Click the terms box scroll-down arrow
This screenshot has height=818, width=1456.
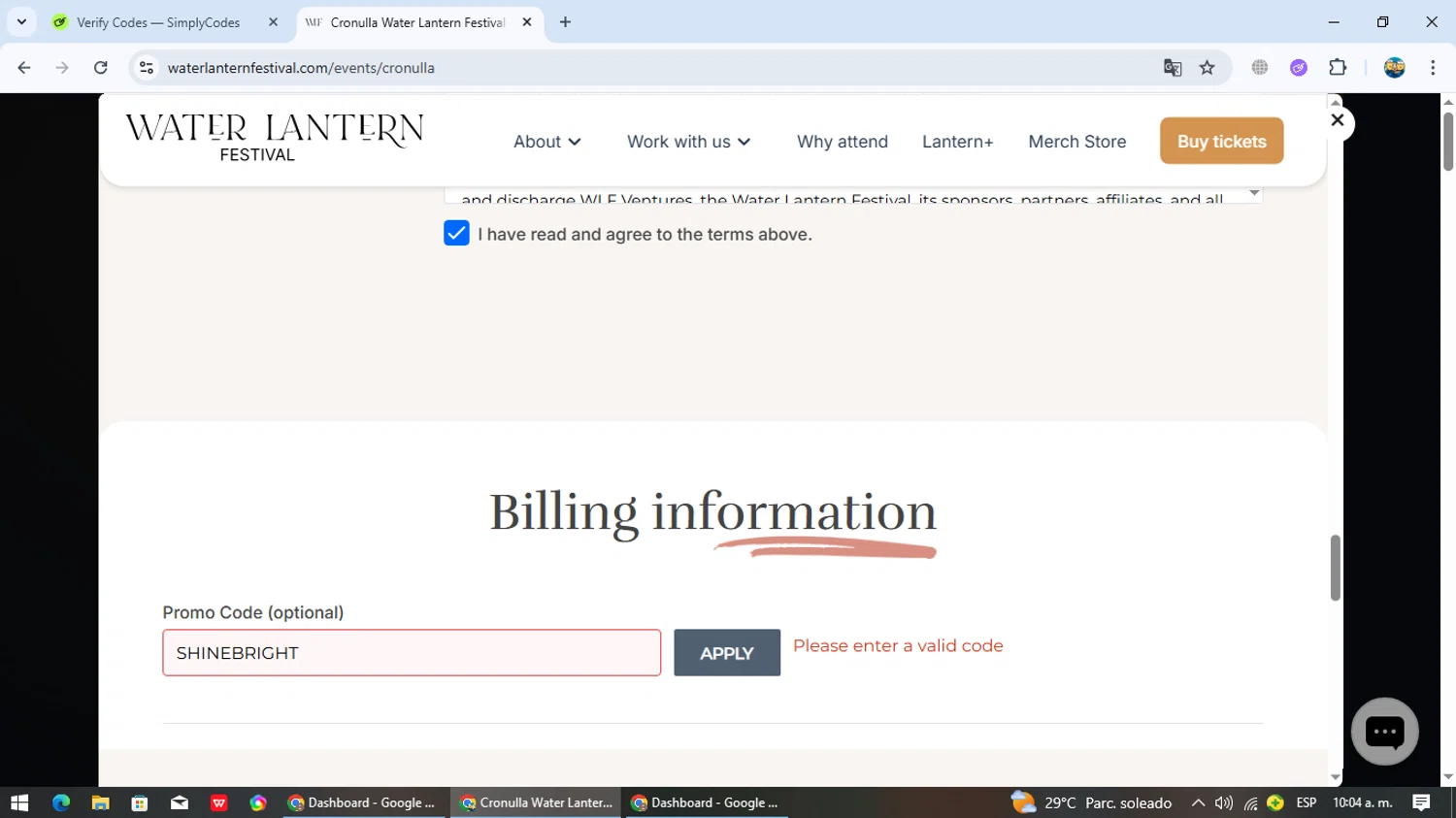coord(1254,193)
